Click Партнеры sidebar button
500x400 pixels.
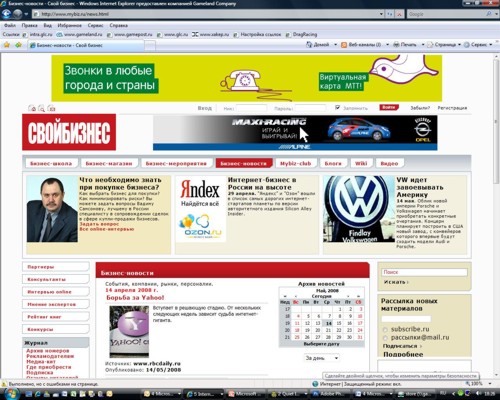point(55,267)
